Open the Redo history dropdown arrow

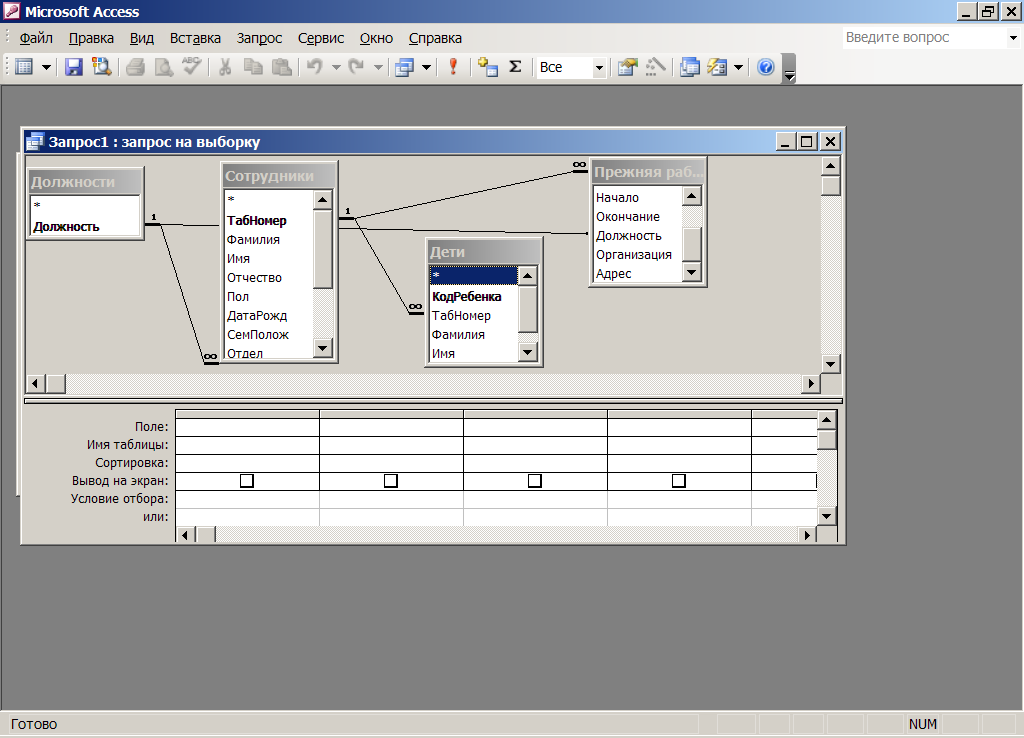[378, 67]
